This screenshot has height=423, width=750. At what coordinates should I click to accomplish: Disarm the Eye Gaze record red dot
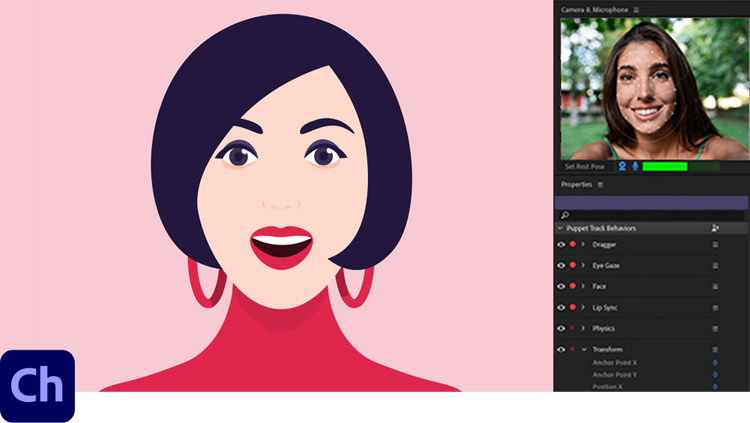coord(573,265)
